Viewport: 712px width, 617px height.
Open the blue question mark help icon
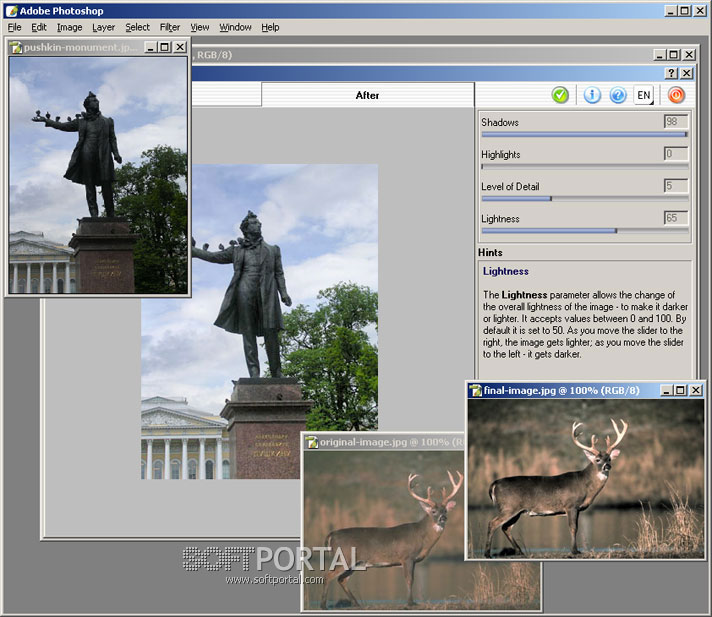point(618,95)
